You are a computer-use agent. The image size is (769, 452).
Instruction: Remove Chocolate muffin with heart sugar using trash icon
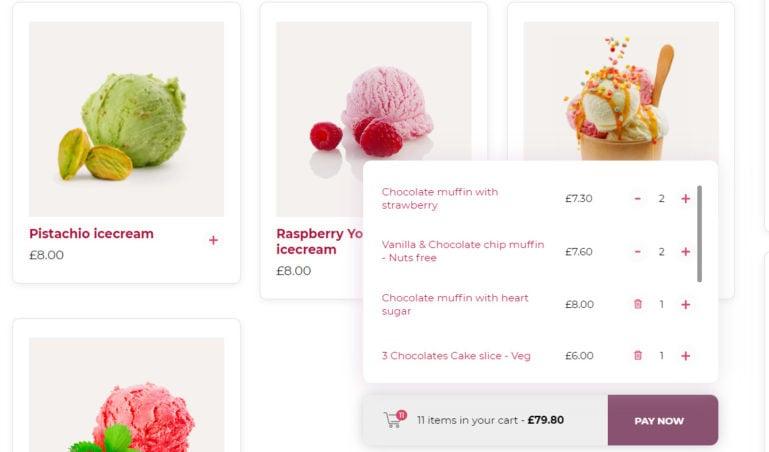click(638, 304)
